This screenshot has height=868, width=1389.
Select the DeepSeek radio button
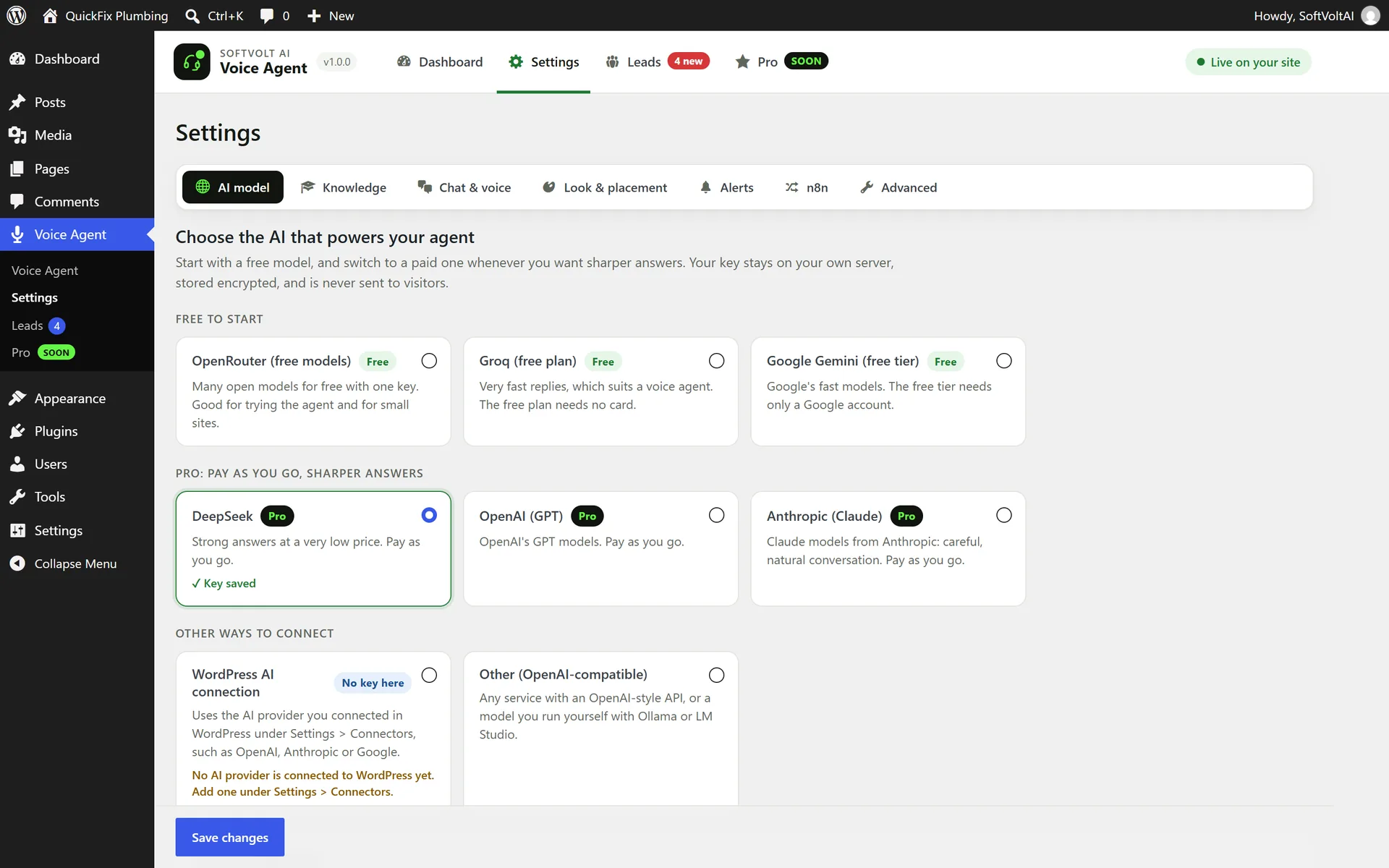(429, 515)
